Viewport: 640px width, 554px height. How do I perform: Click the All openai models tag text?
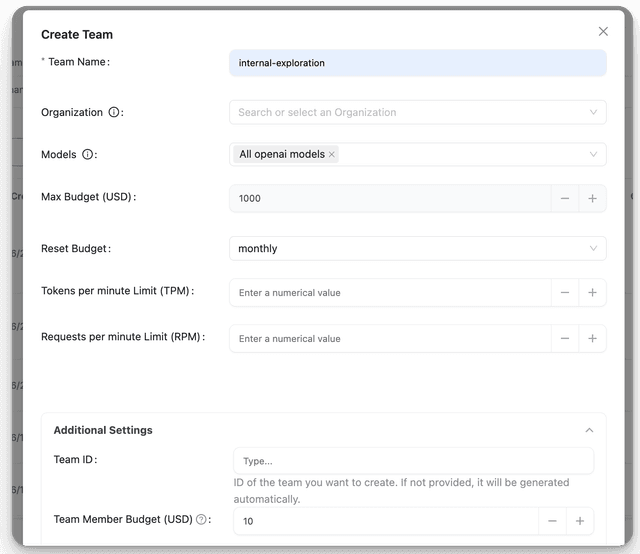coord(282,154)
